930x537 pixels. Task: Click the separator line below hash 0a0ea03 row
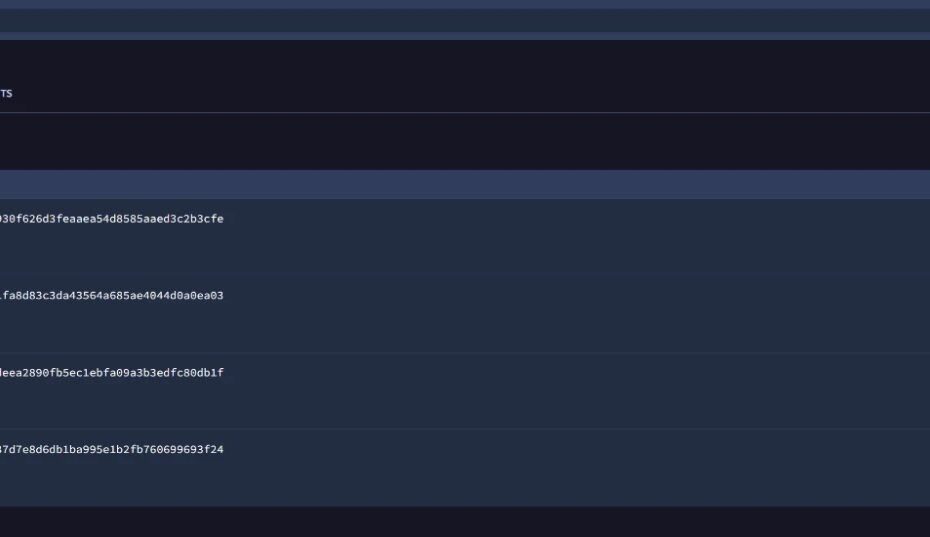pyautogui.click(x=465, y=352)
